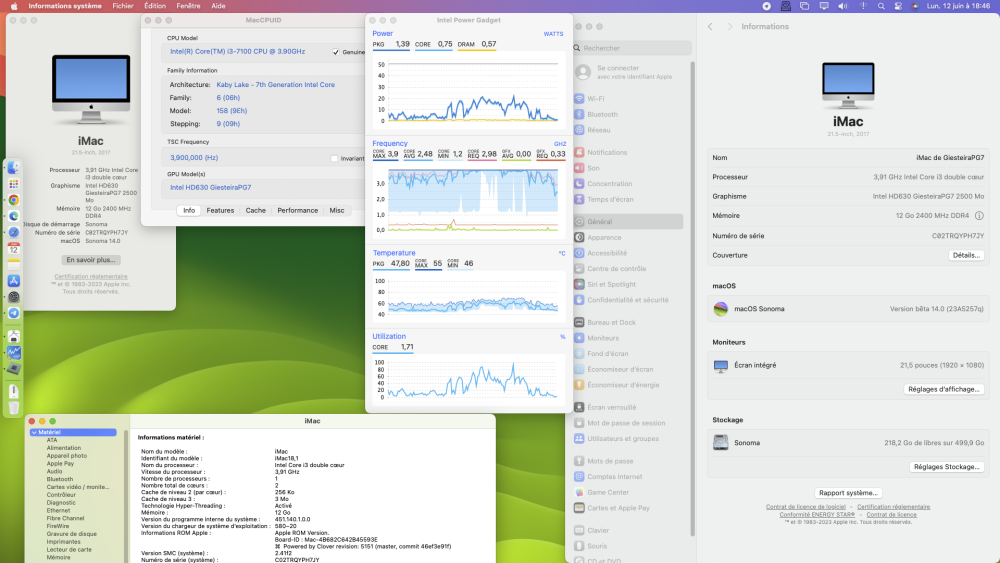Switch to Cache tab in MacCPUID
This screenshot has height=563, width=1000.
256,210
